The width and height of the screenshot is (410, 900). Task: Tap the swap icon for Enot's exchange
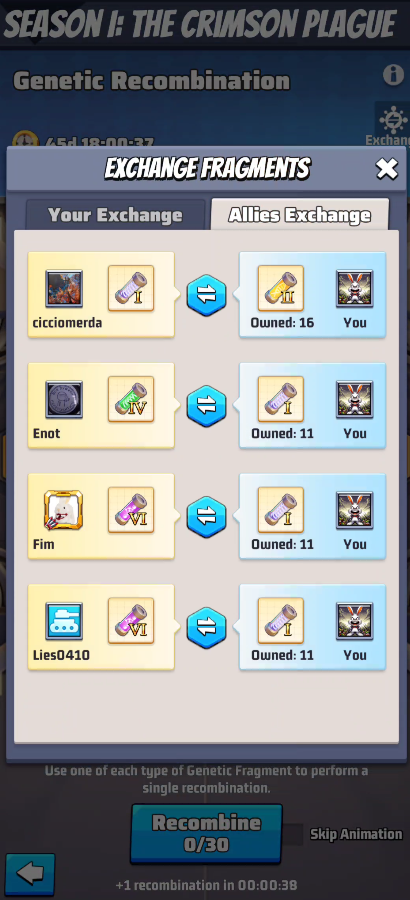pyautogui.click(x=206, y=406)
